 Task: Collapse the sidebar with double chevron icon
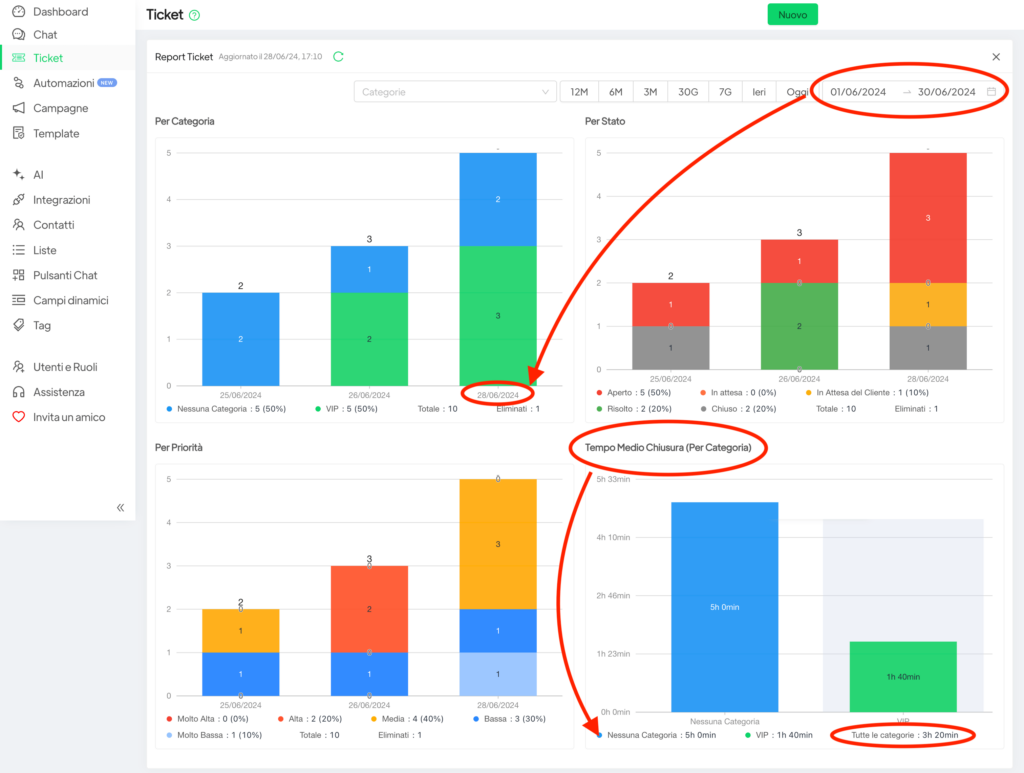[120, 507]
